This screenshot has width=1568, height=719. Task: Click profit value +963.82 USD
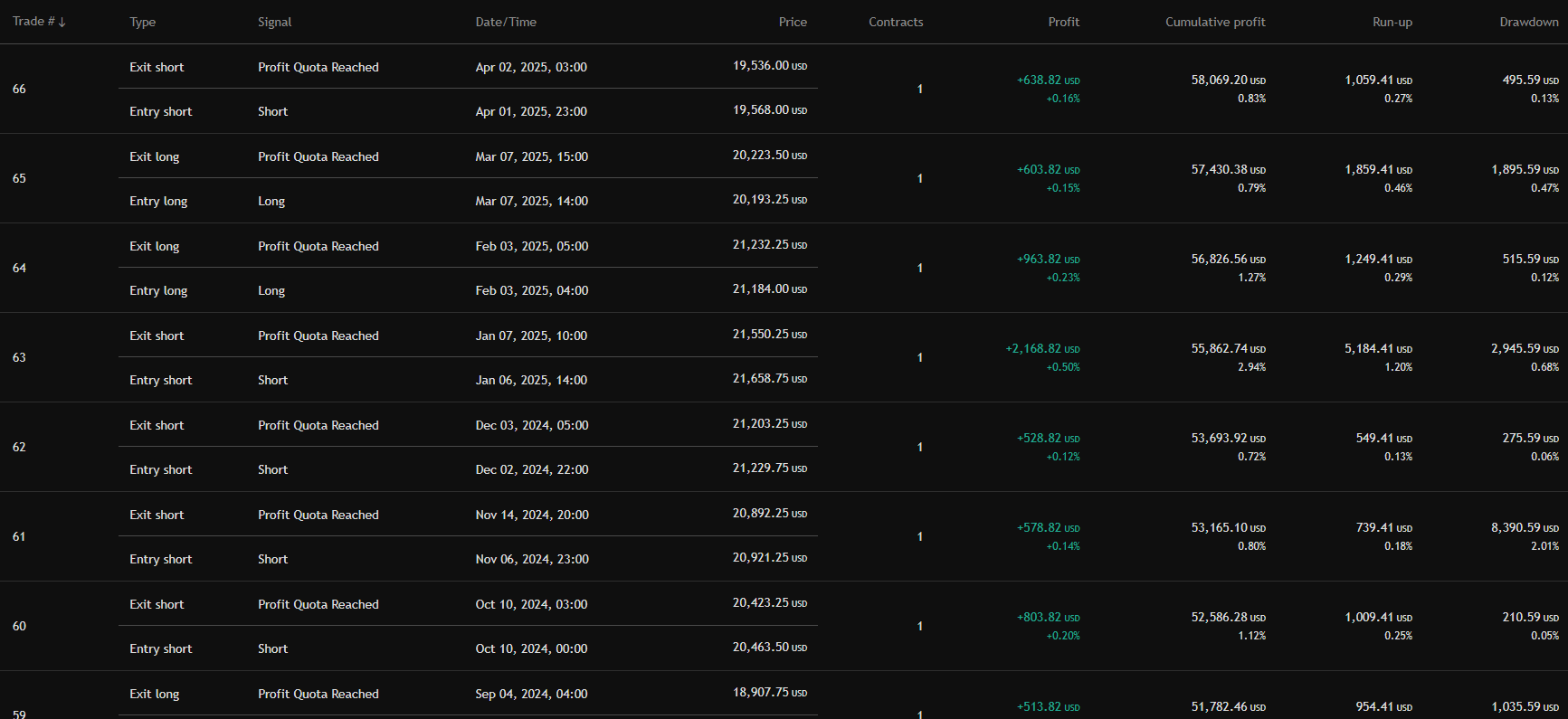(1049, 259)
